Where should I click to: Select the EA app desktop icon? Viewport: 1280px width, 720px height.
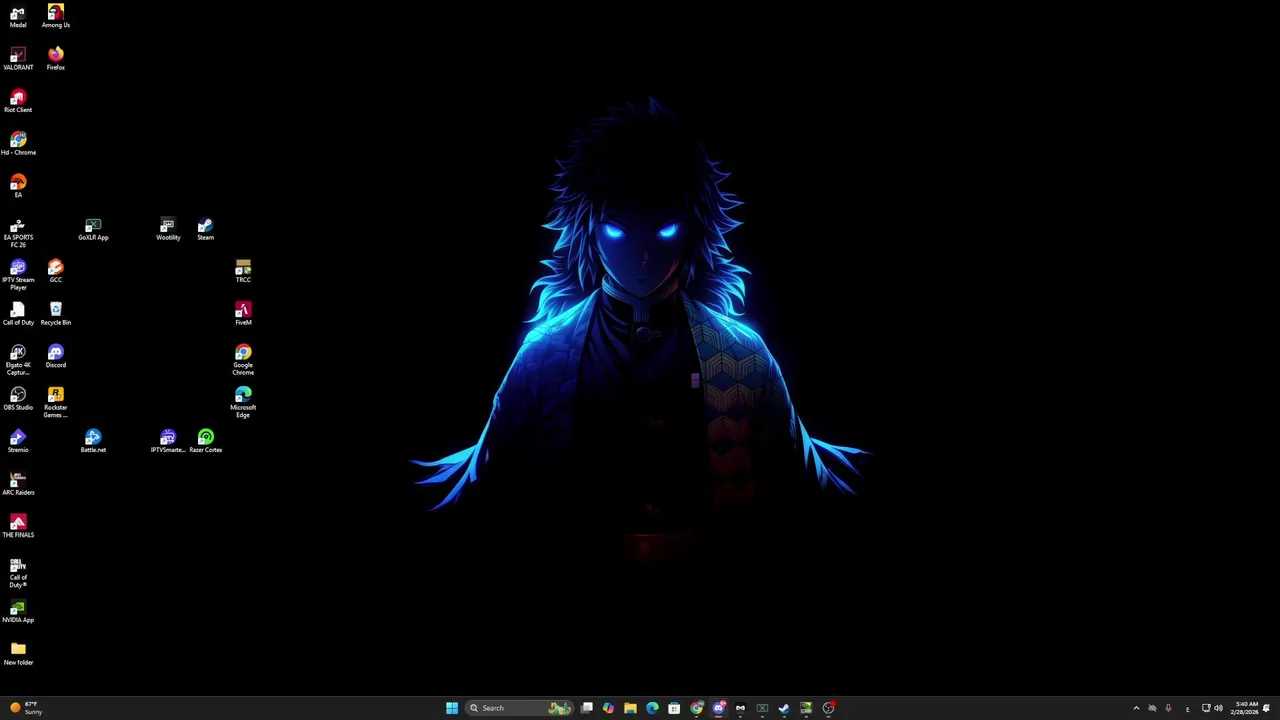(x=18, y=187)
